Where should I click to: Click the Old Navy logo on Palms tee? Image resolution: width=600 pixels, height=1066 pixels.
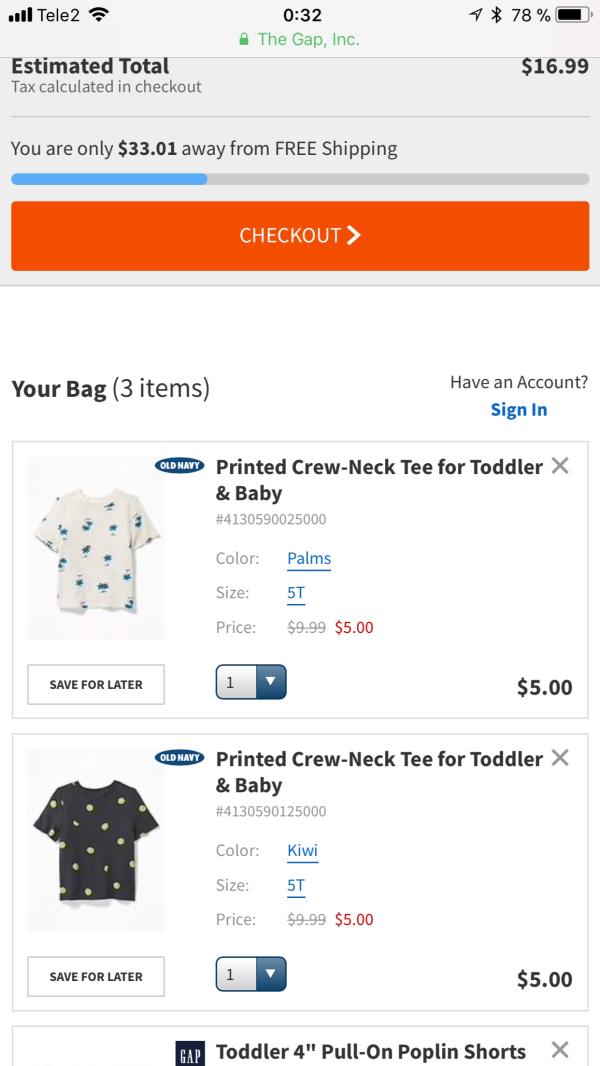click(x=179, y=466)
